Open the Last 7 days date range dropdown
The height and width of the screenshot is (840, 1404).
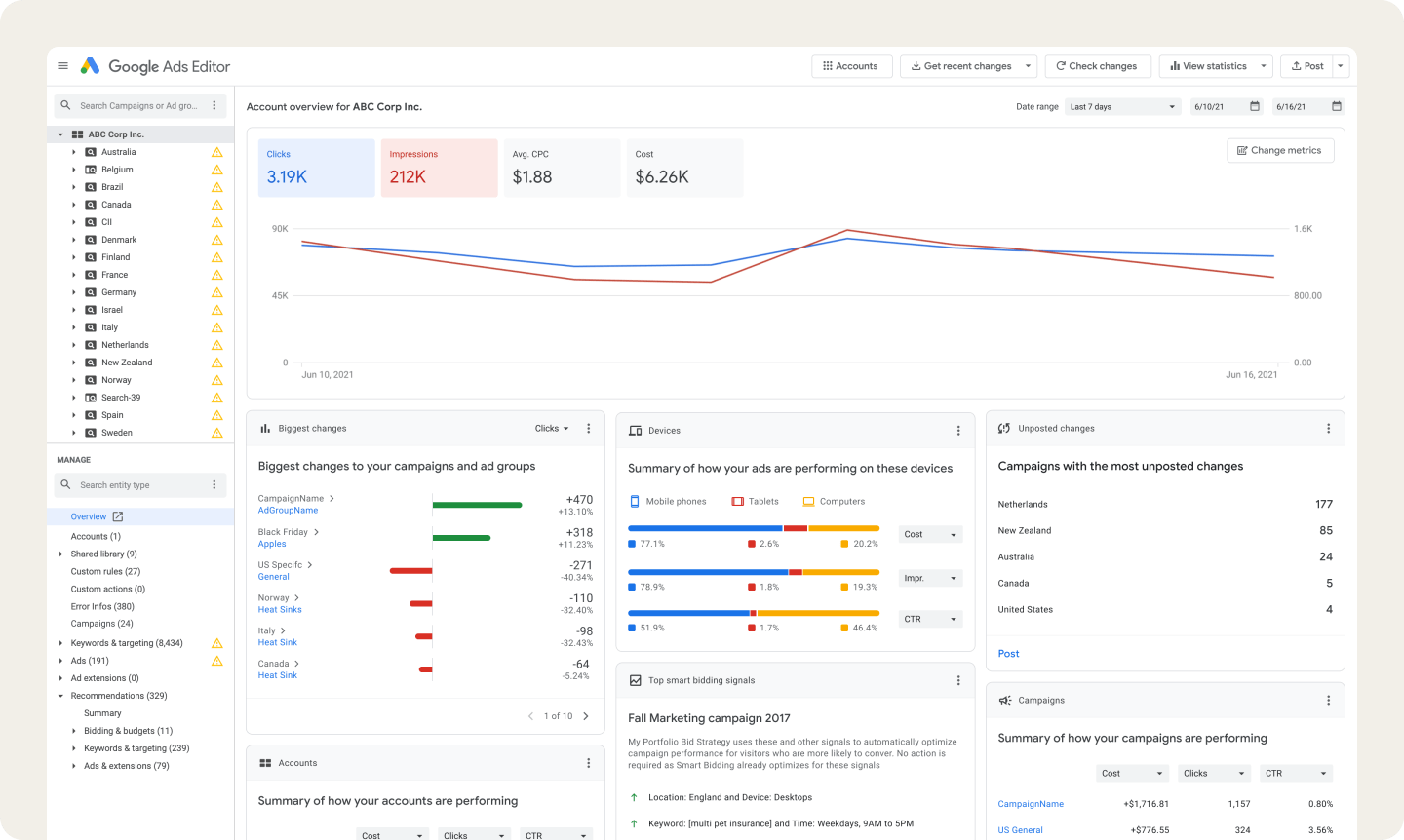coord(1122,106)
